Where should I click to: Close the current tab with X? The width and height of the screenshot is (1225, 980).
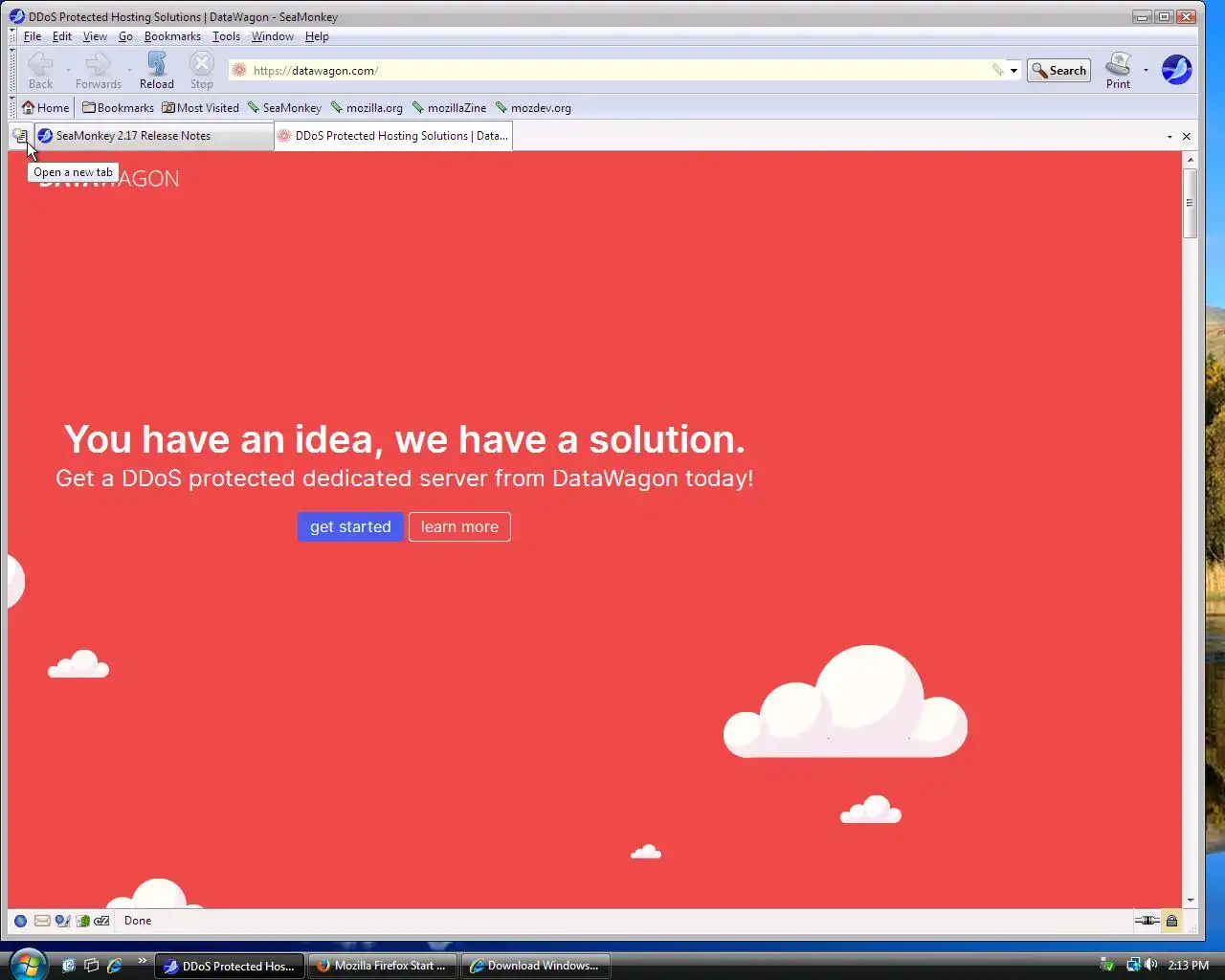point(1187,137)
